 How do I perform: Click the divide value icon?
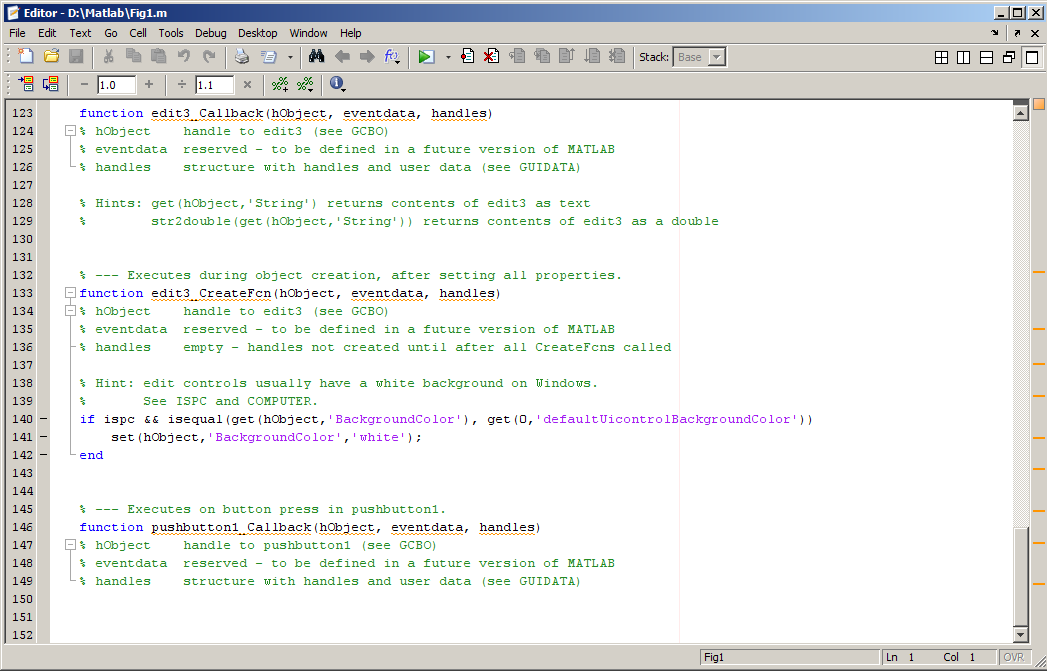182,84
